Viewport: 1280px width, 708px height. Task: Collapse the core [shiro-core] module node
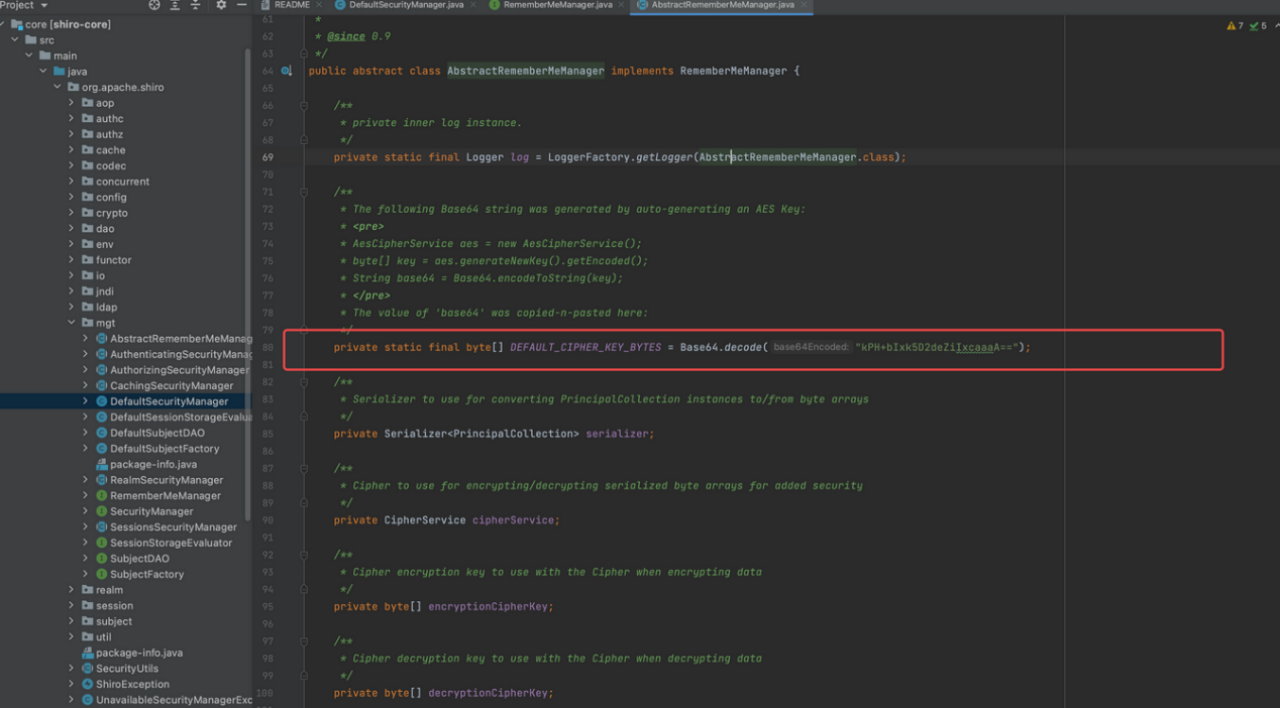coord(4,24)
